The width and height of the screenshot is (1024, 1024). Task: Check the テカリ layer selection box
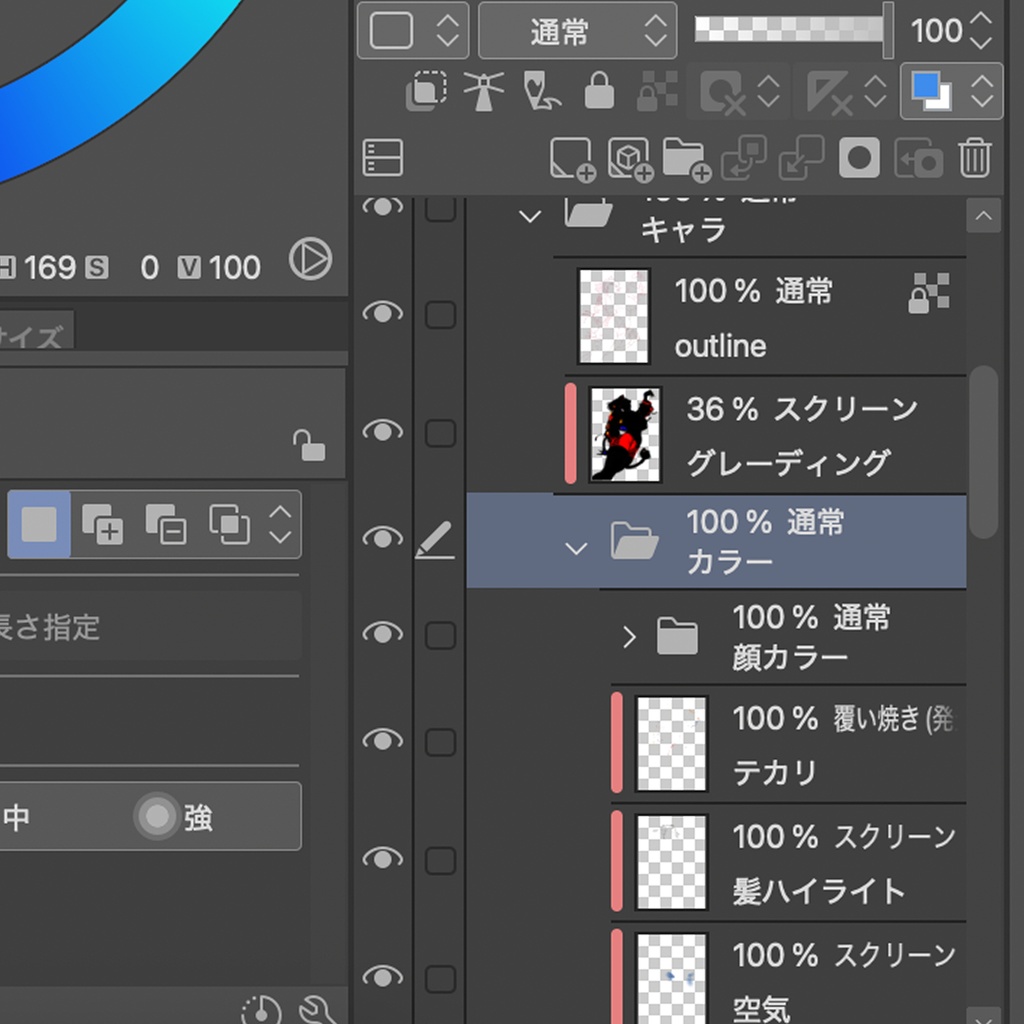click(x=440, y=742)
